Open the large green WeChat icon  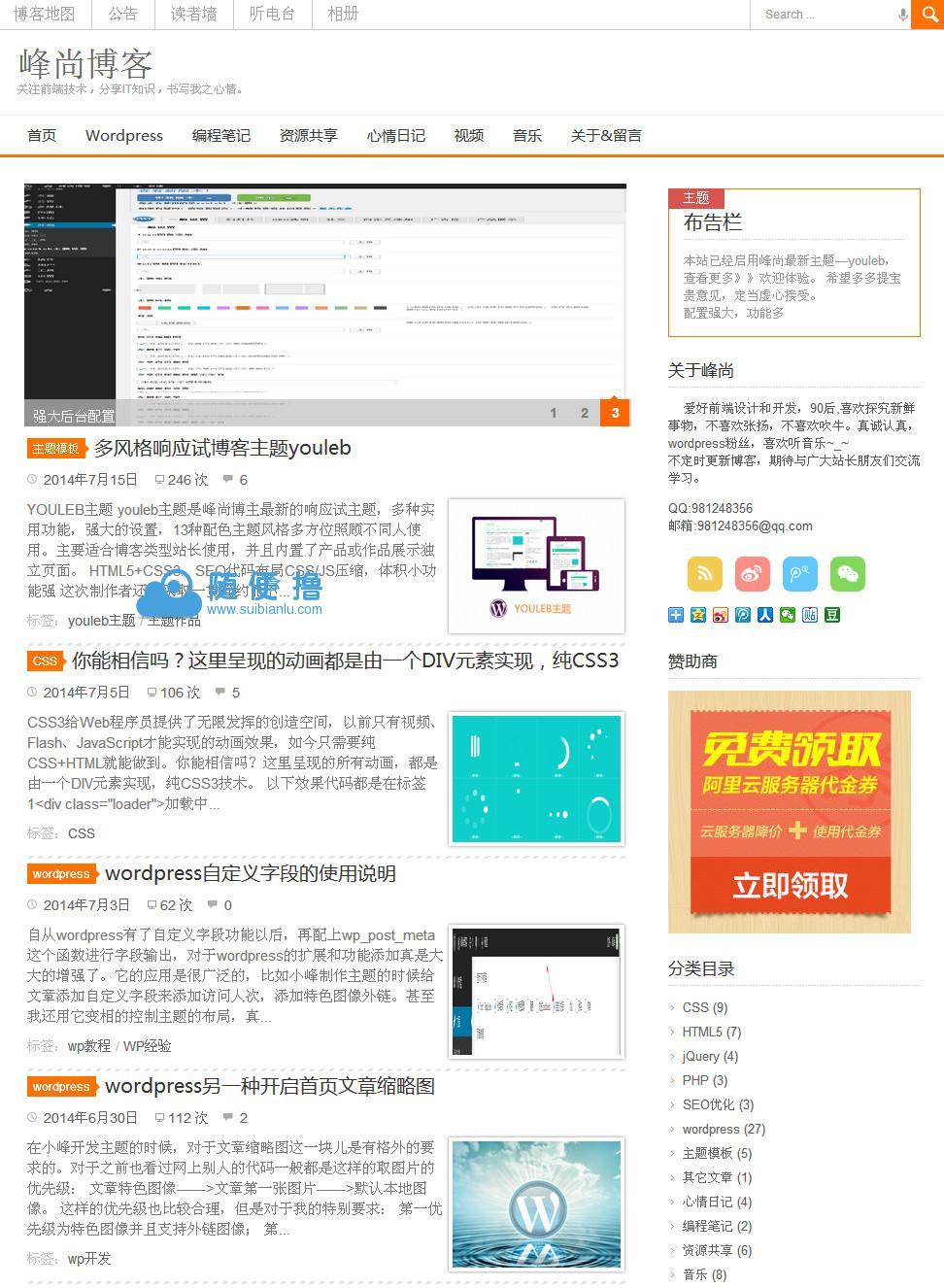848,574
